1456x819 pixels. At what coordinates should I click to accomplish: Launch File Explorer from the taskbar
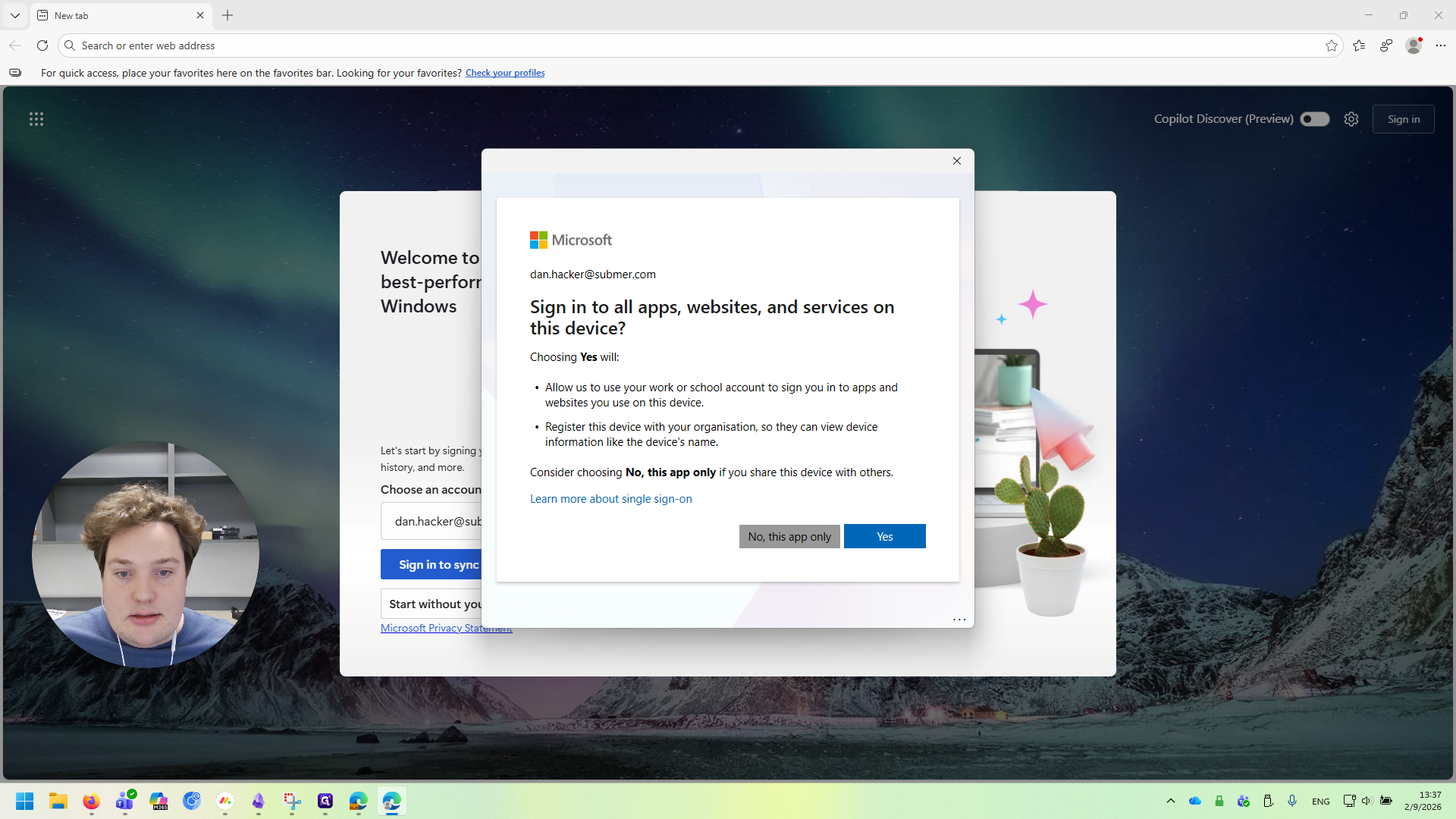pos(58,801)
